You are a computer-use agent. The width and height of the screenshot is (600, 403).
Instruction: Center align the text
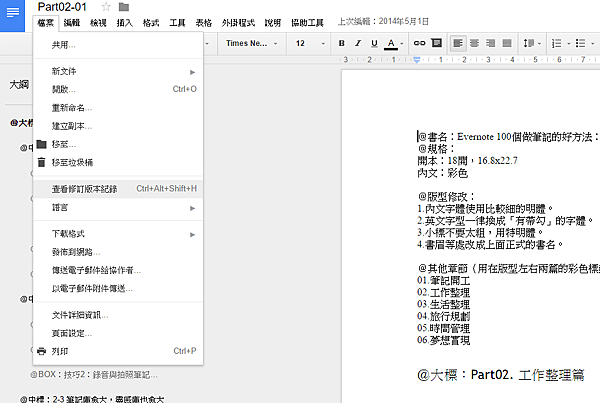point(474,43)
